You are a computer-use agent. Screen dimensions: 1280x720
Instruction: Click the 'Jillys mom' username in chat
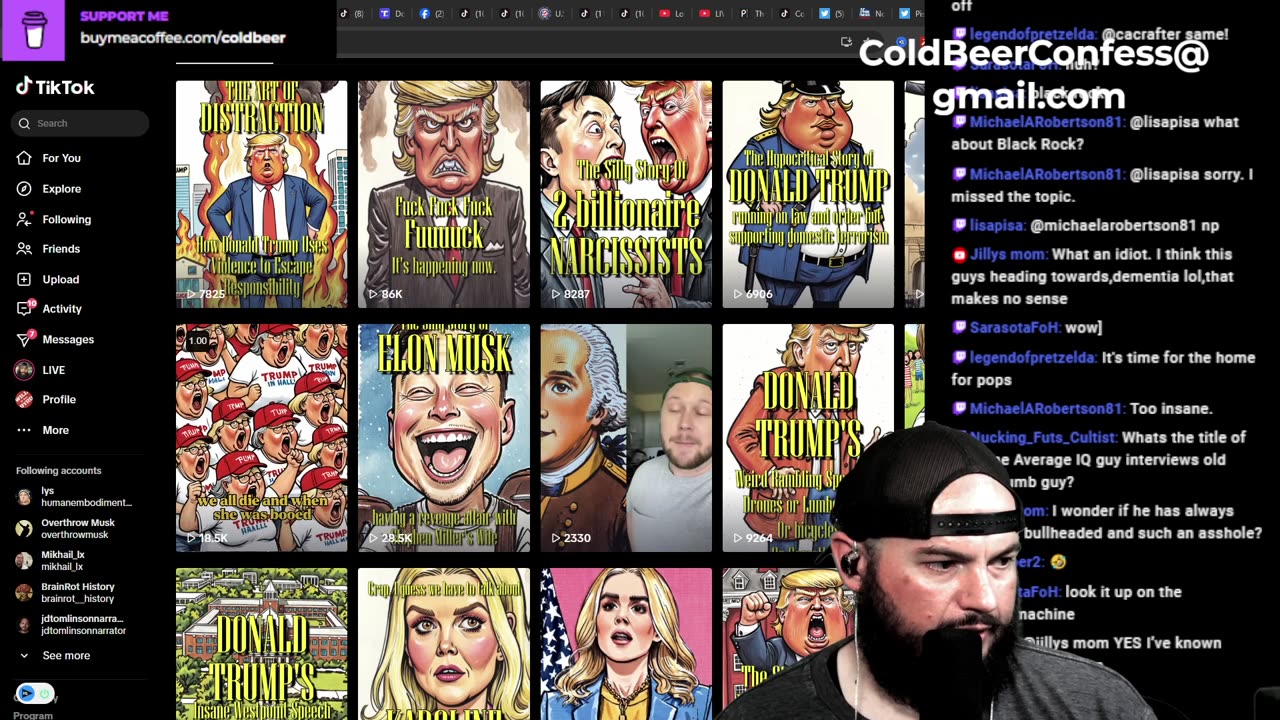1009,254
